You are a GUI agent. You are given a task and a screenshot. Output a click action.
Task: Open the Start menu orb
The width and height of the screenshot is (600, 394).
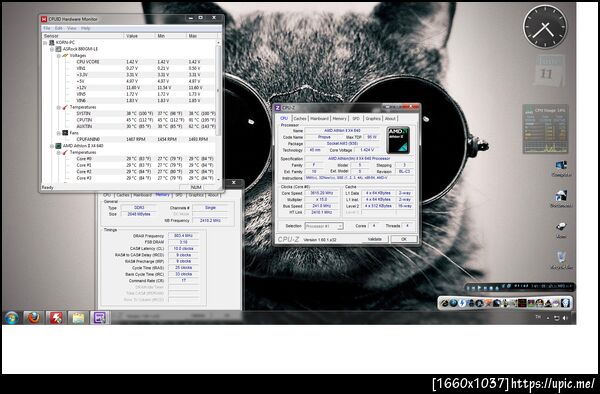(11, 317)
